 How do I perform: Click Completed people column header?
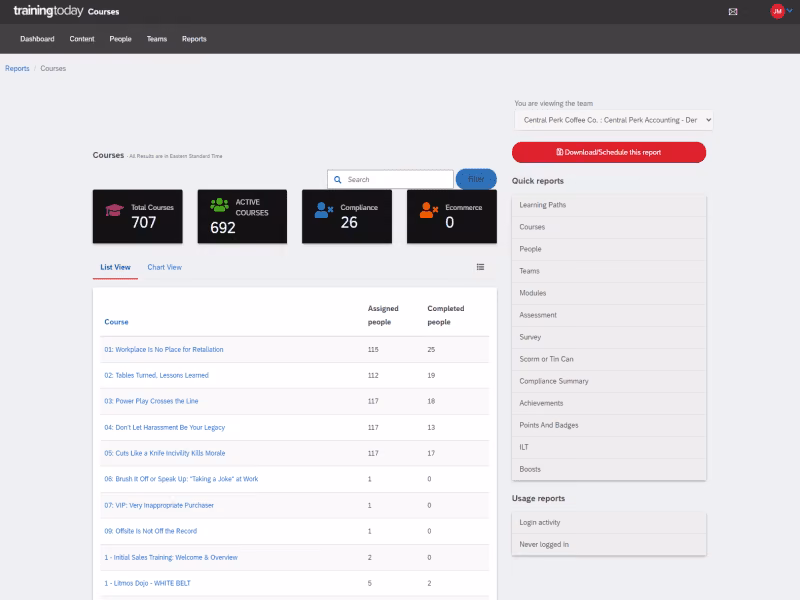tap(445, 315)
